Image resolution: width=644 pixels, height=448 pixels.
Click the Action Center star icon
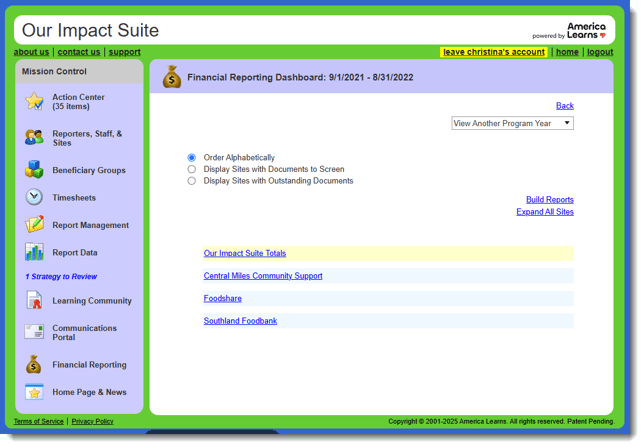(x=34, y=101)
